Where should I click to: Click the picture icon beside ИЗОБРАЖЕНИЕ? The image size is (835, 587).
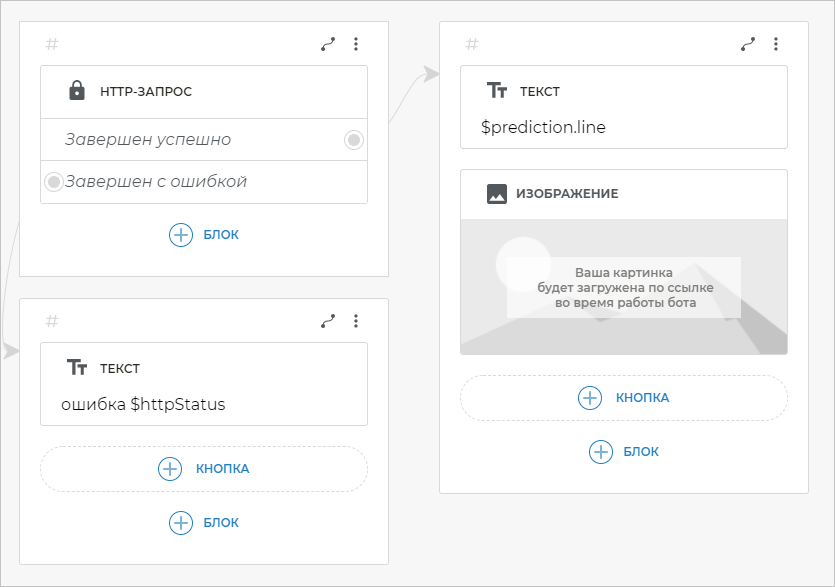(496, 194)
